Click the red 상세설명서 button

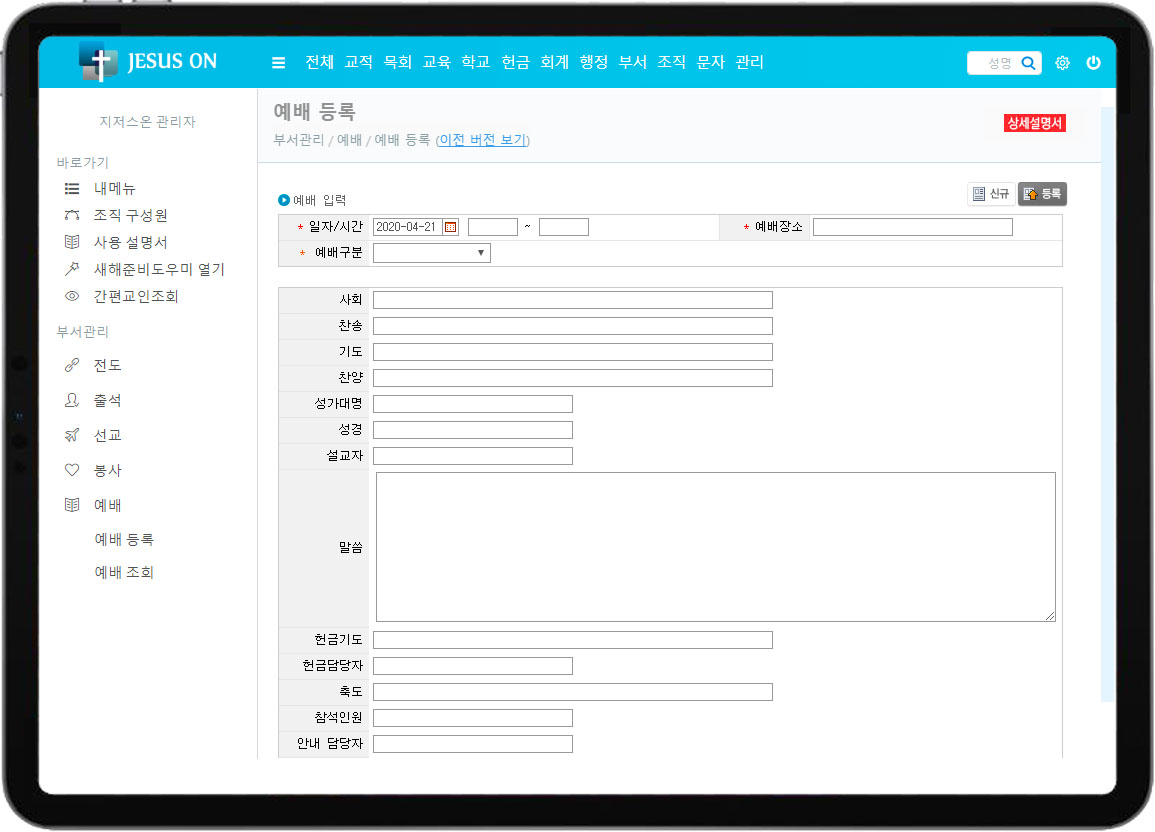[x=1034, y=123]
